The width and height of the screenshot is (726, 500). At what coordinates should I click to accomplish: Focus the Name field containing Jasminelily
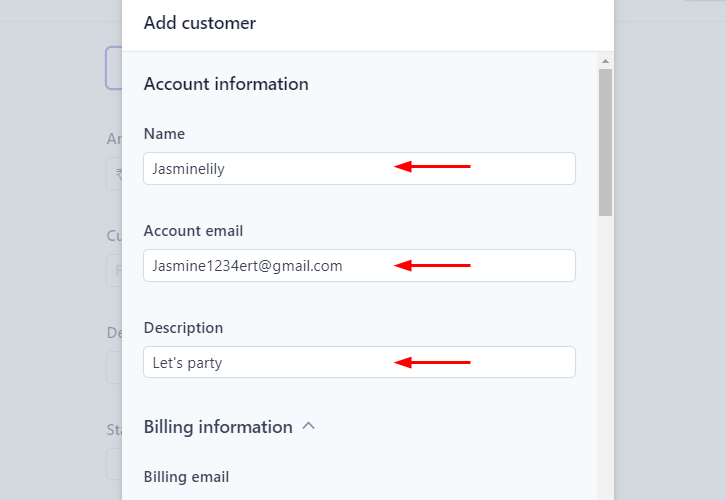point(270,169)
